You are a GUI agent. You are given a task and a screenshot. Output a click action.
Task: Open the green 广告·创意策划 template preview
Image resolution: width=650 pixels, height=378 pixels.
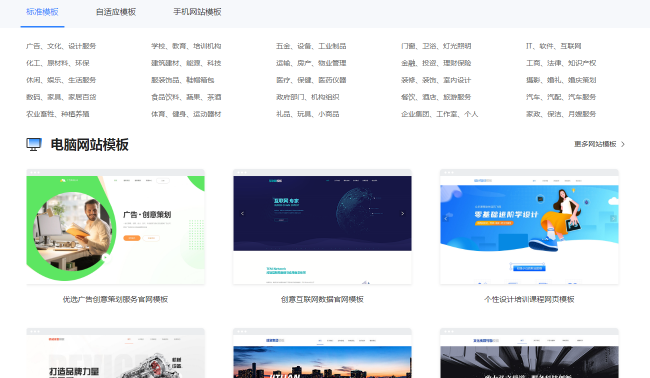click(116, 227)
